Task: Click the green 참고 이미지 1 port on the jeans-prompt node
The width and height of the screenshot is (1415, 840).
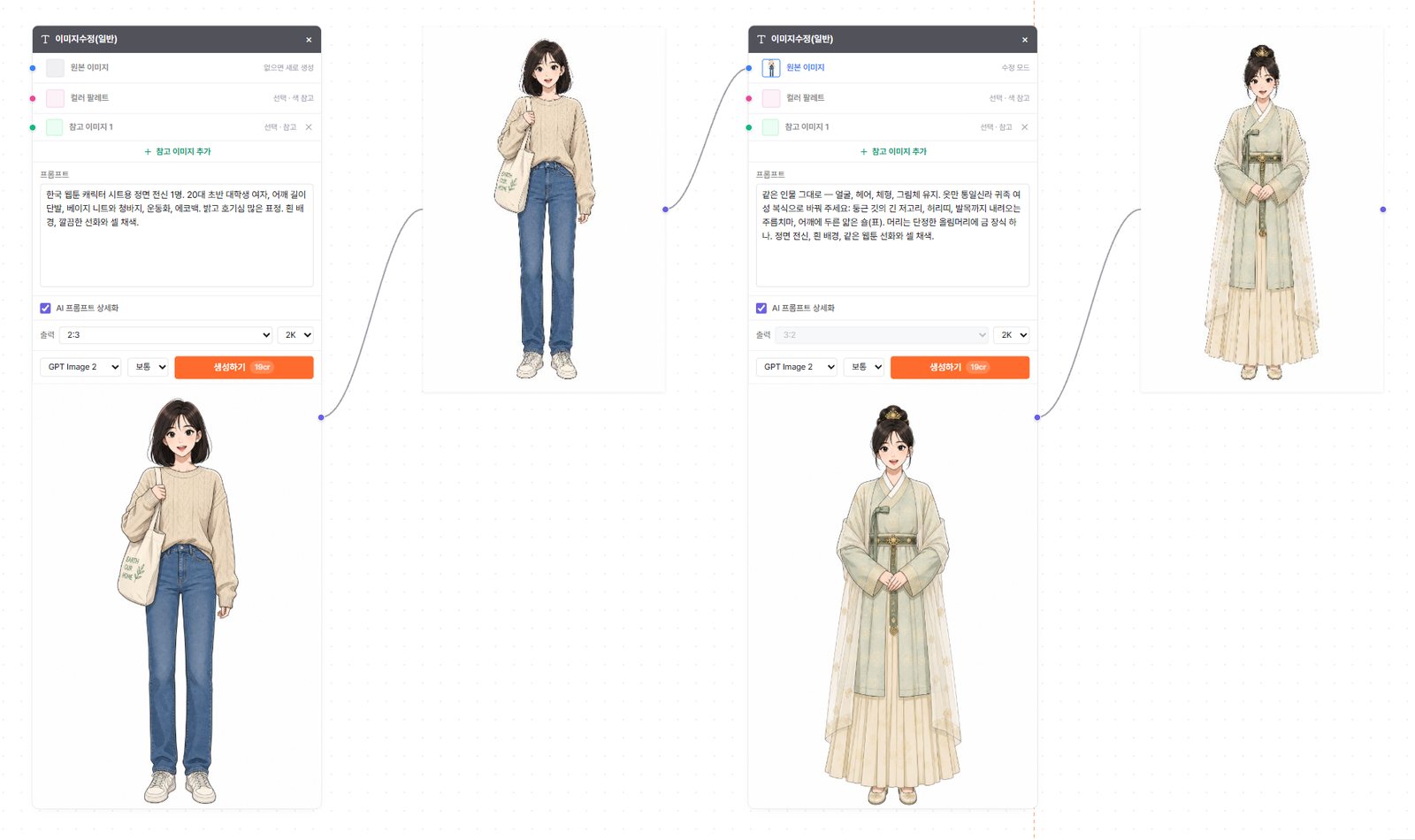Action: [33, 127]
